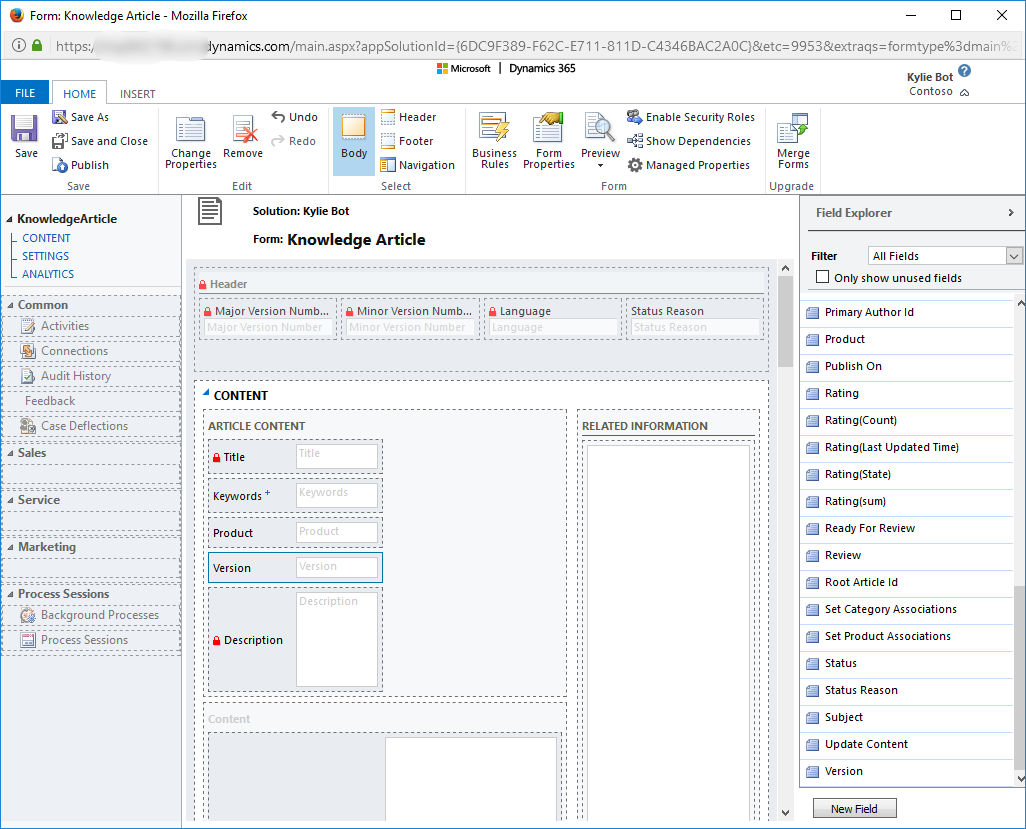1026x829 pixels.
Task: Toggle Only show unused fields checkbox
Action: coord(823,277)
